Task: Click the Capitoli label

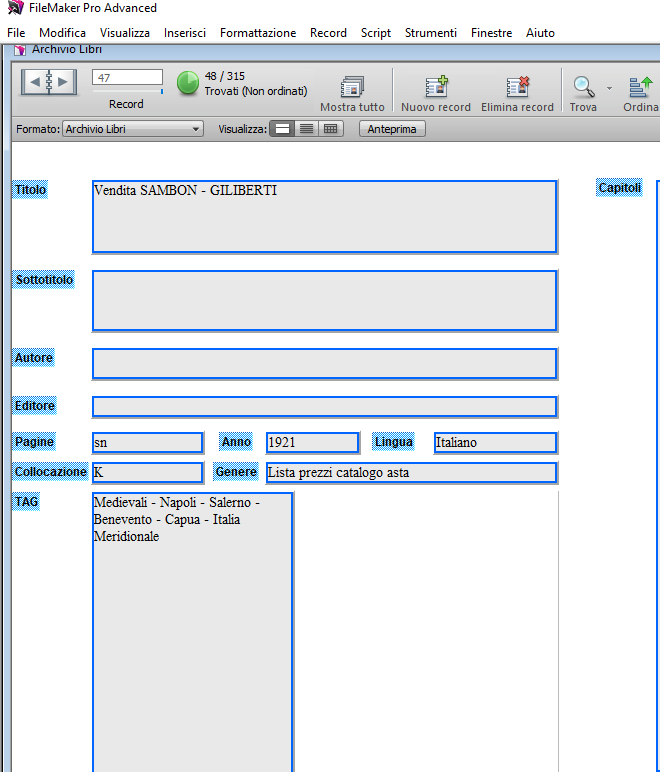Action: click(619, 188)
